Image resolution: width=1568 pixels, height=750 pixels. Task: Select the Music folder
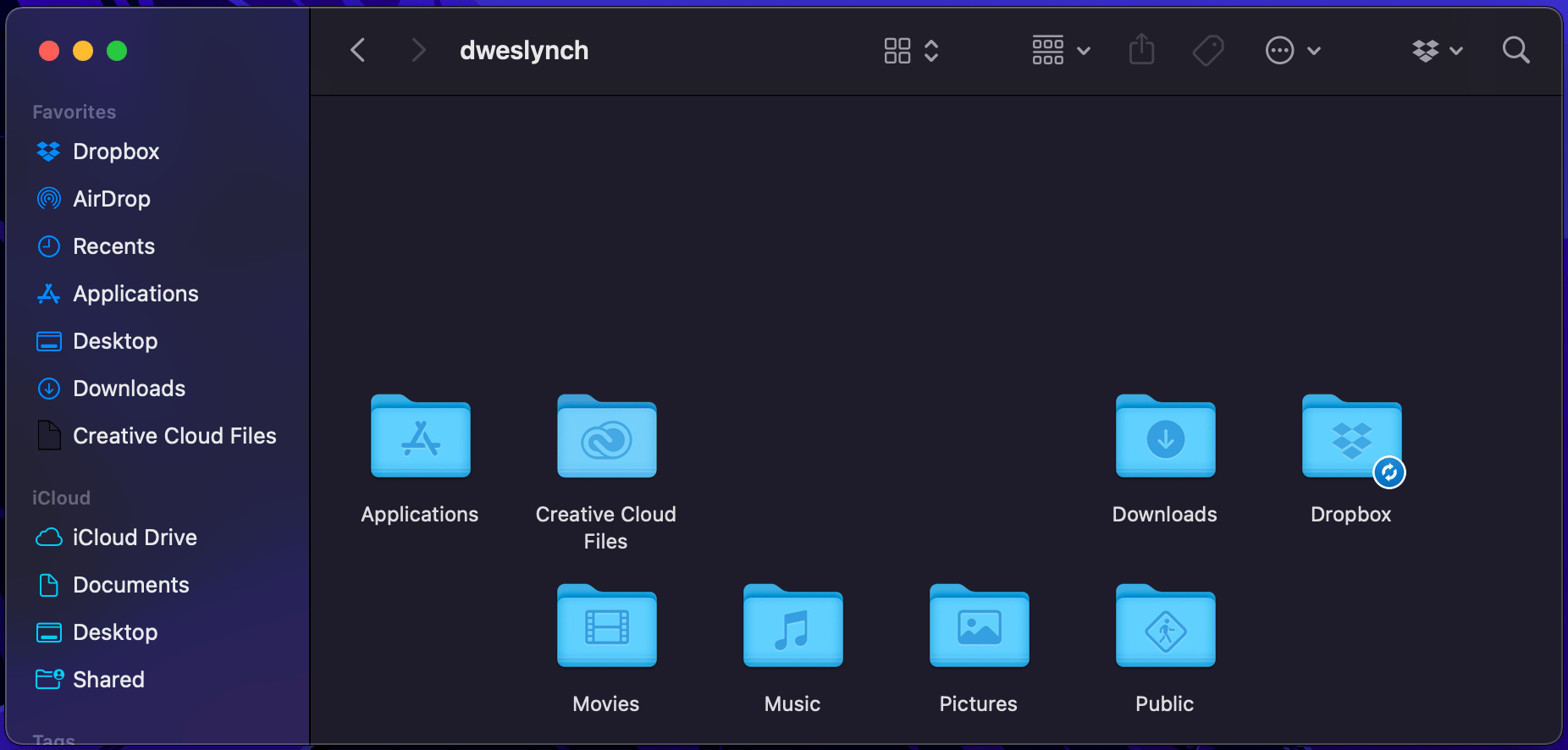[x=792, y=626]
